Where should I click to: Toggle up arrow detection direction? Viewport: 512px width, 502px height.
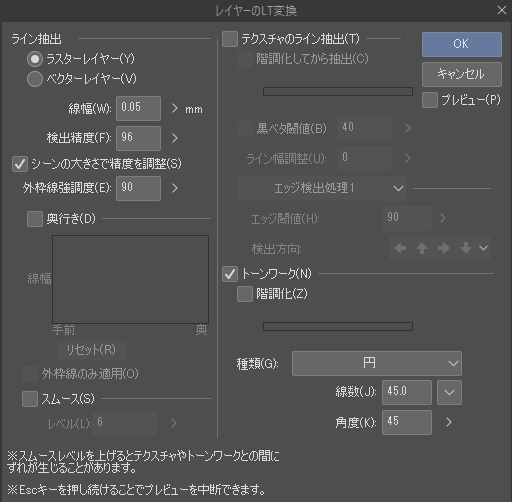pyautogui.click(x=422, y=248)
